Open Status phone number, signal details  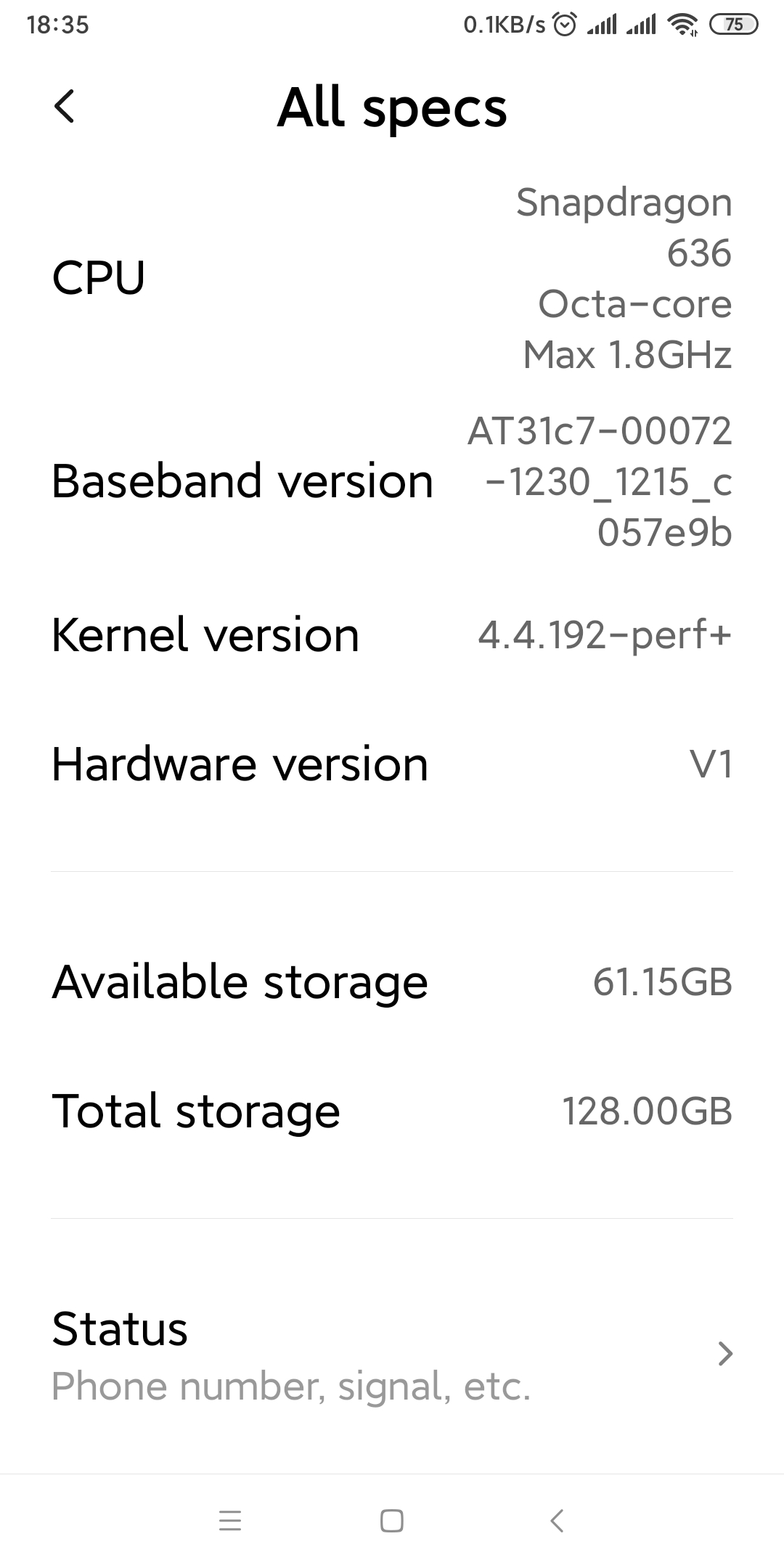pos(290,1355)
